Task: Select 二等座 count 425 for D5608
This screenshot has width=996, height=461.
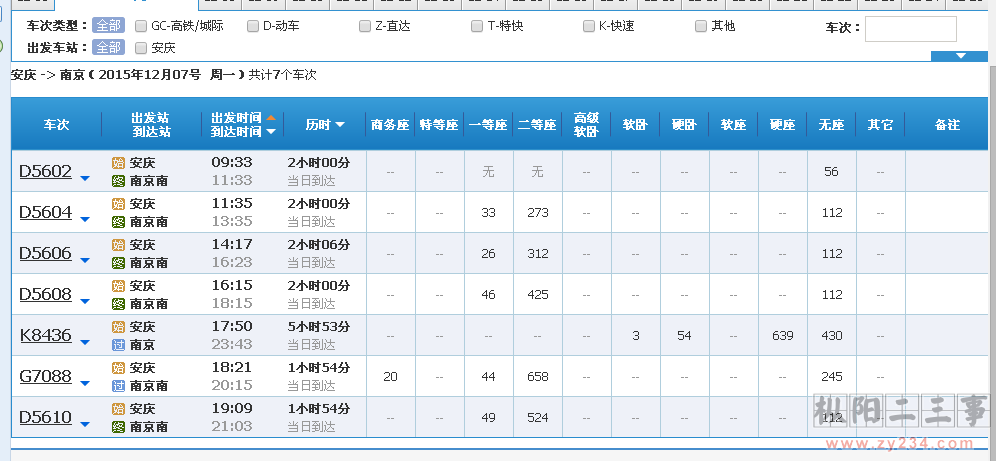Action: click(537, 295)
